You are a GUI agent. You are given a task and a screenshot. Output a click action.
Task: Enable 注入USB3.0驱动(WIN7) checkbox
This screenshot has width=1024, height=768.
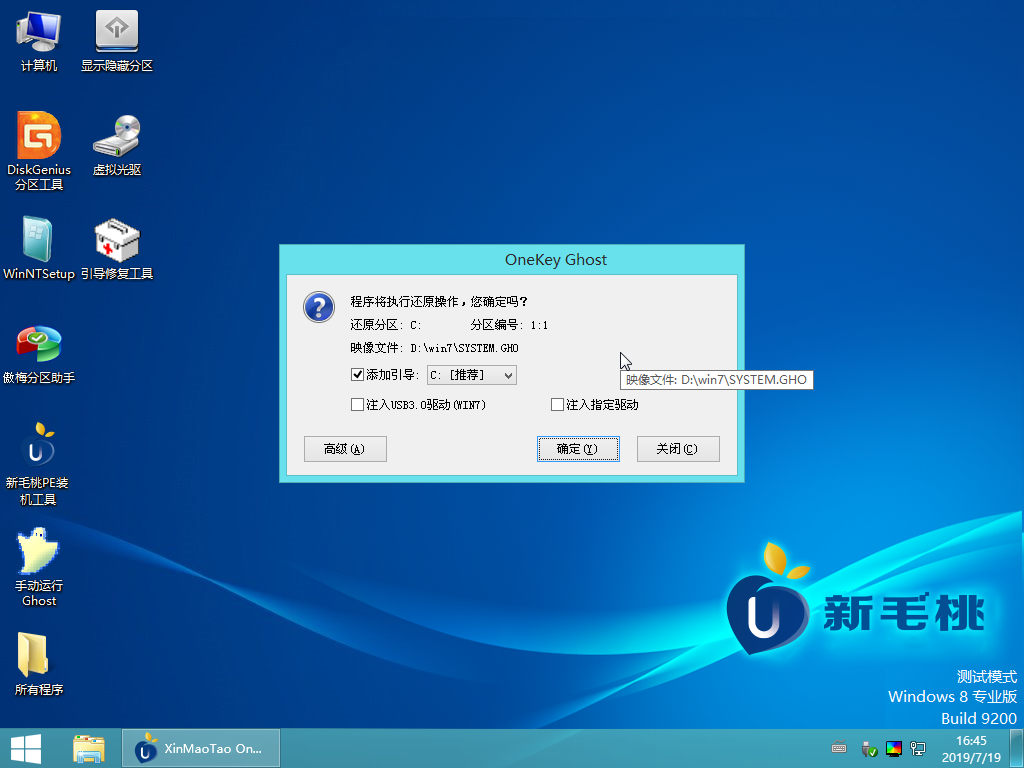pyautogui.click(x=358, y=405)
